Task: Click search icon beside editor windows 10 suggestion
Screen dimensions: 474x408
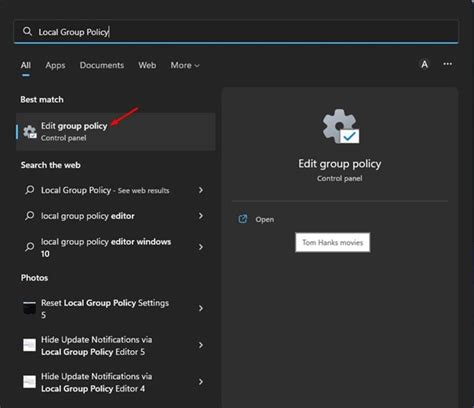Action: pyautogui.click(x=29, y=247)
